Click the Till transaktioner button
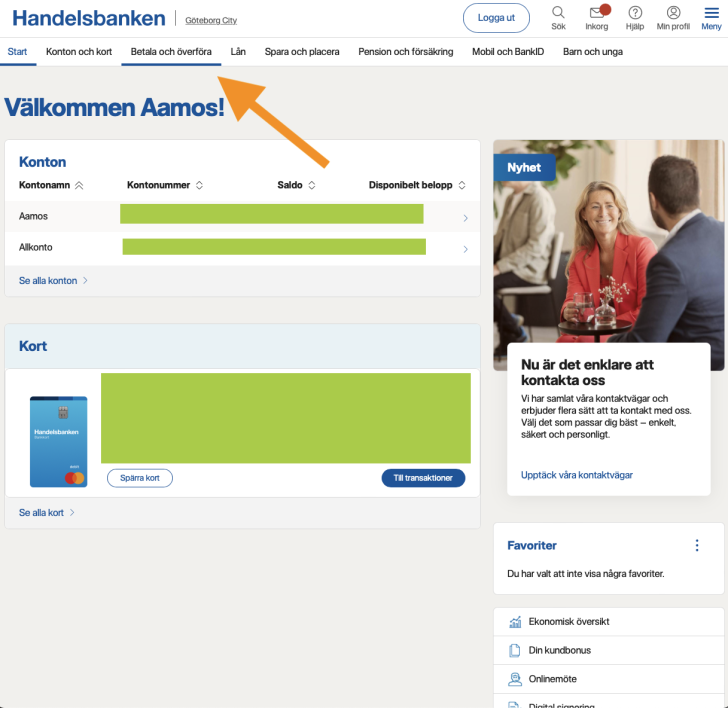 coord(423,478)
